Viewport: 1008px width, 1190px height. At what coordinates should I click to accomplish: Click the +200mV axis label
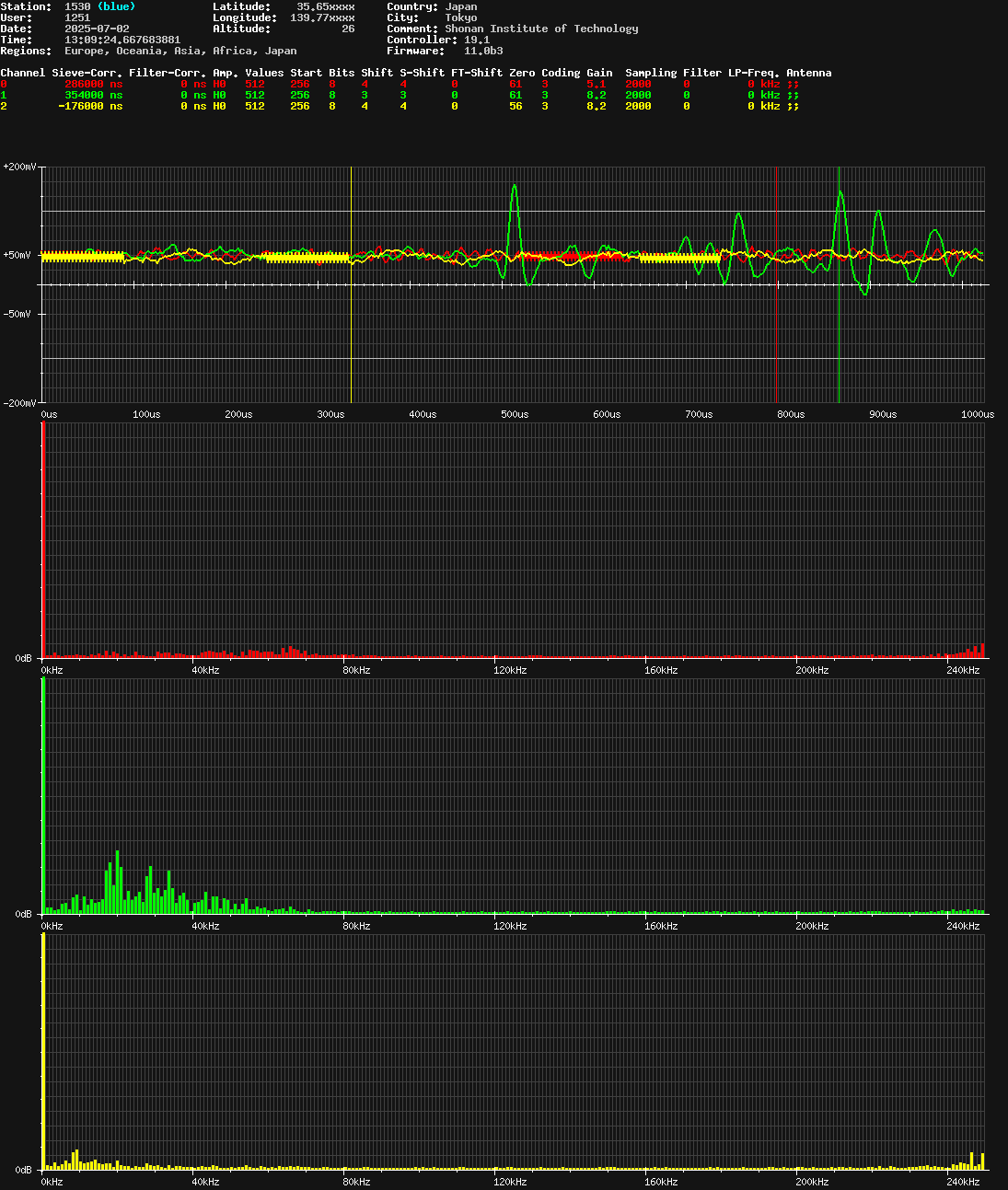coord(19,167)
